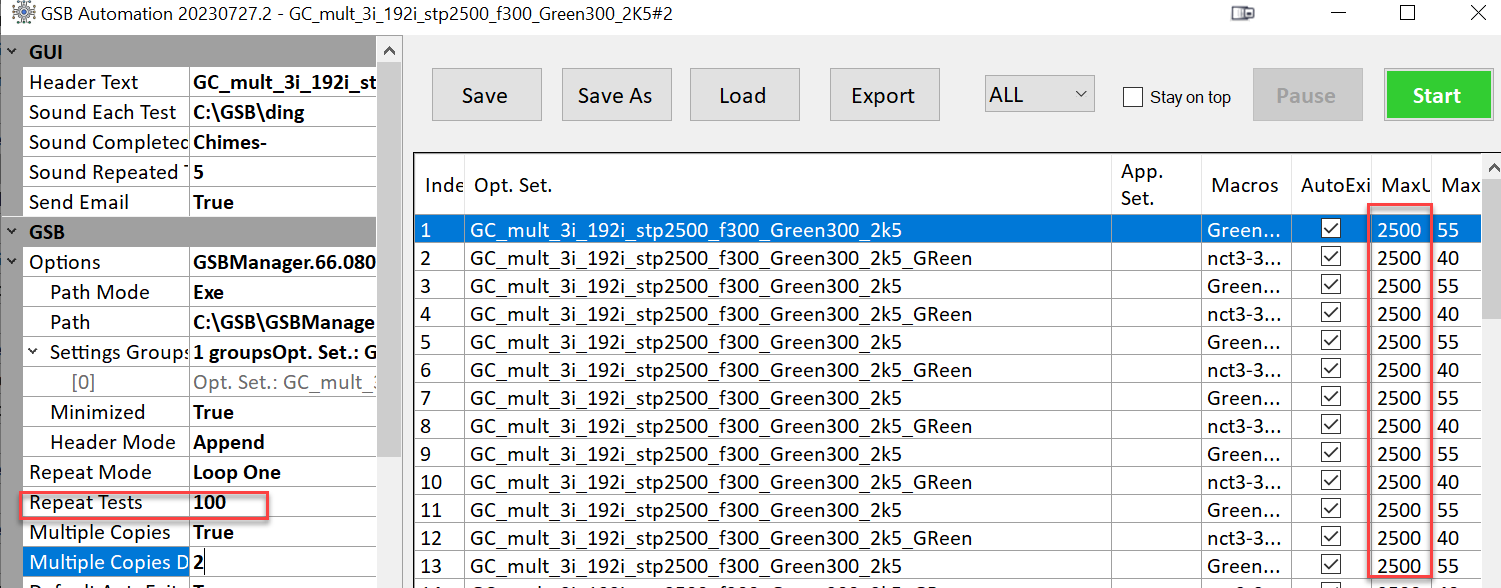Toggle AutoExit checkbox in row 7
The height and width of the screenshot is (588, 1501).
(x=1330, y=398)
